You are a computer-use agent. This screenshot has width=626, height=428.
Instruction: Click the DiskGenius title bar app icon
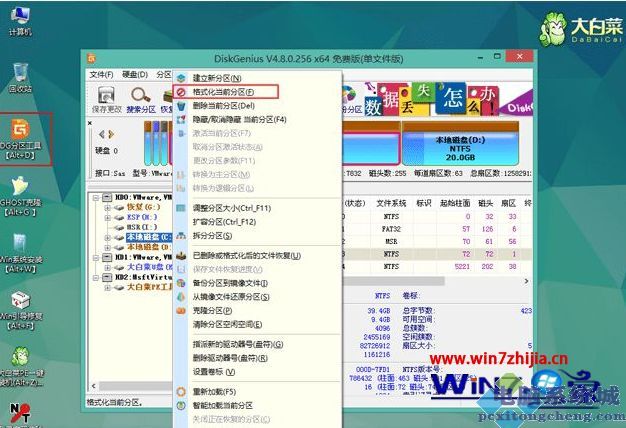point(91,58)
